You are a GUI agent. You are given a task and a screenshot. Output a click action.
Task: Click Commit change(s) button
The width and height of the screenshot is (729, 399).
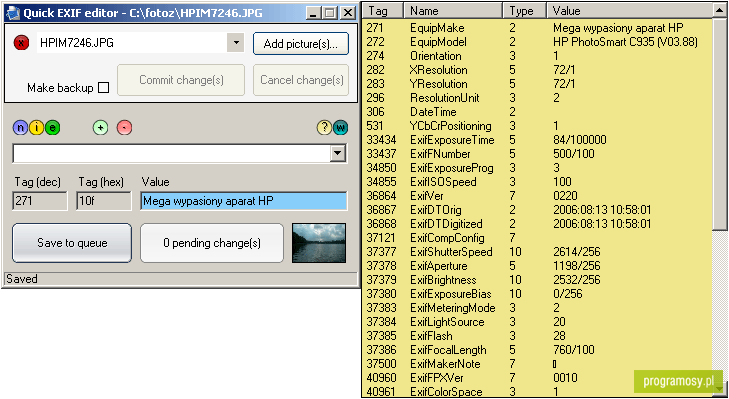point(181,80)
